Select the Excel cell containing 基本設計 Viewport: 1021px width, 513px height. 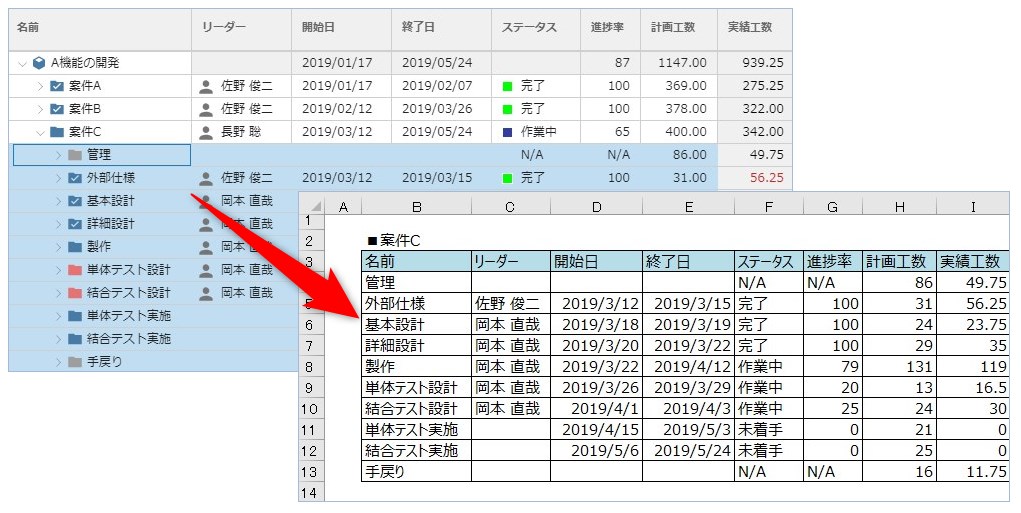(x=415, y=324)
